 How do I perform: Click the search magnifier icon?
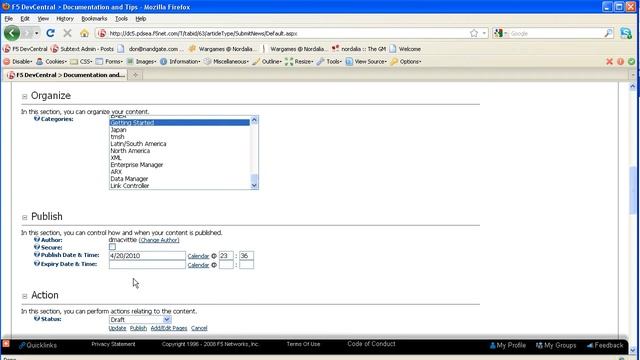(x=608, y=33)
